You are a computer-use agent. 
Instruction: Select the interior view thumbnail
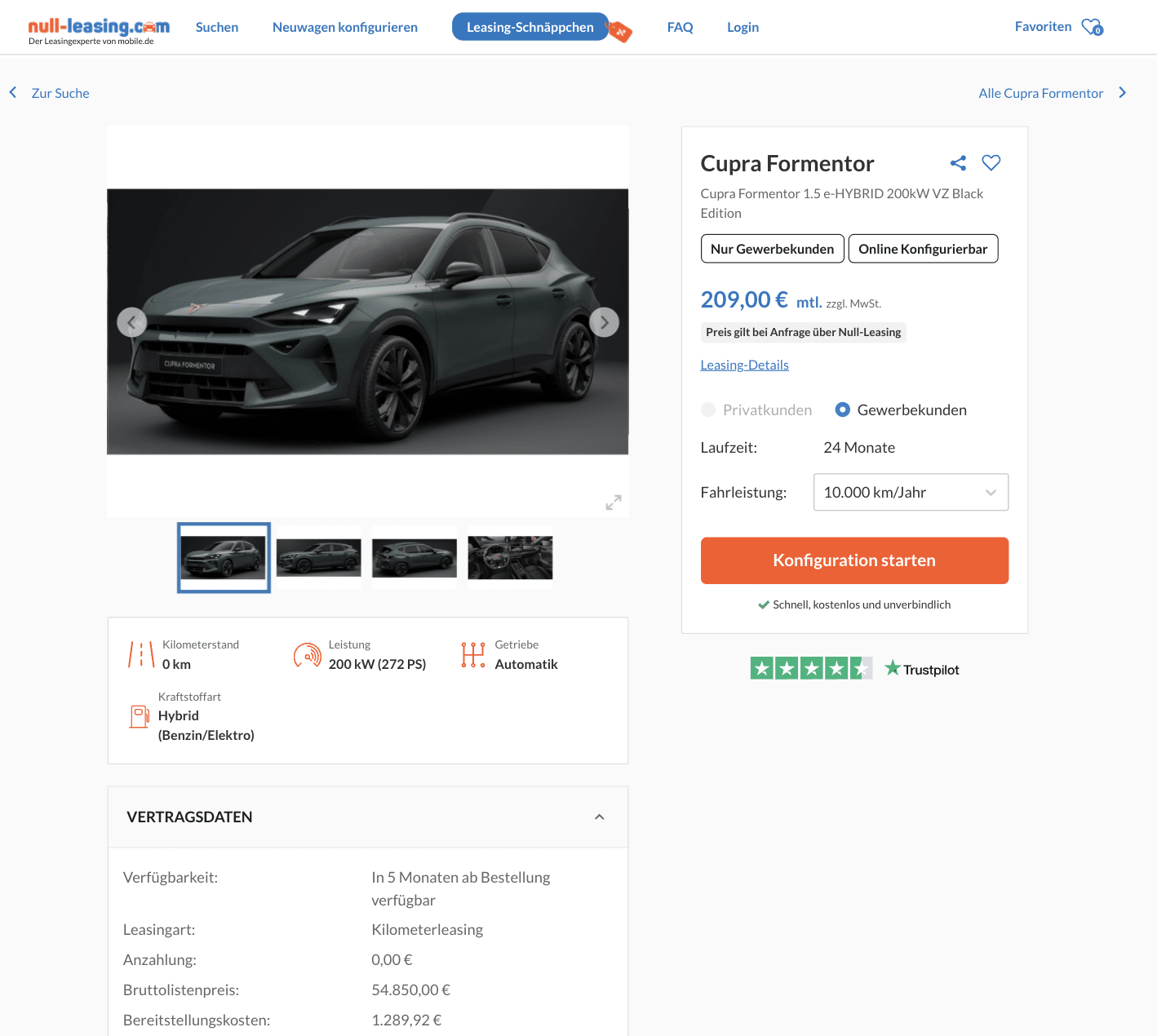tap(510, 558)
